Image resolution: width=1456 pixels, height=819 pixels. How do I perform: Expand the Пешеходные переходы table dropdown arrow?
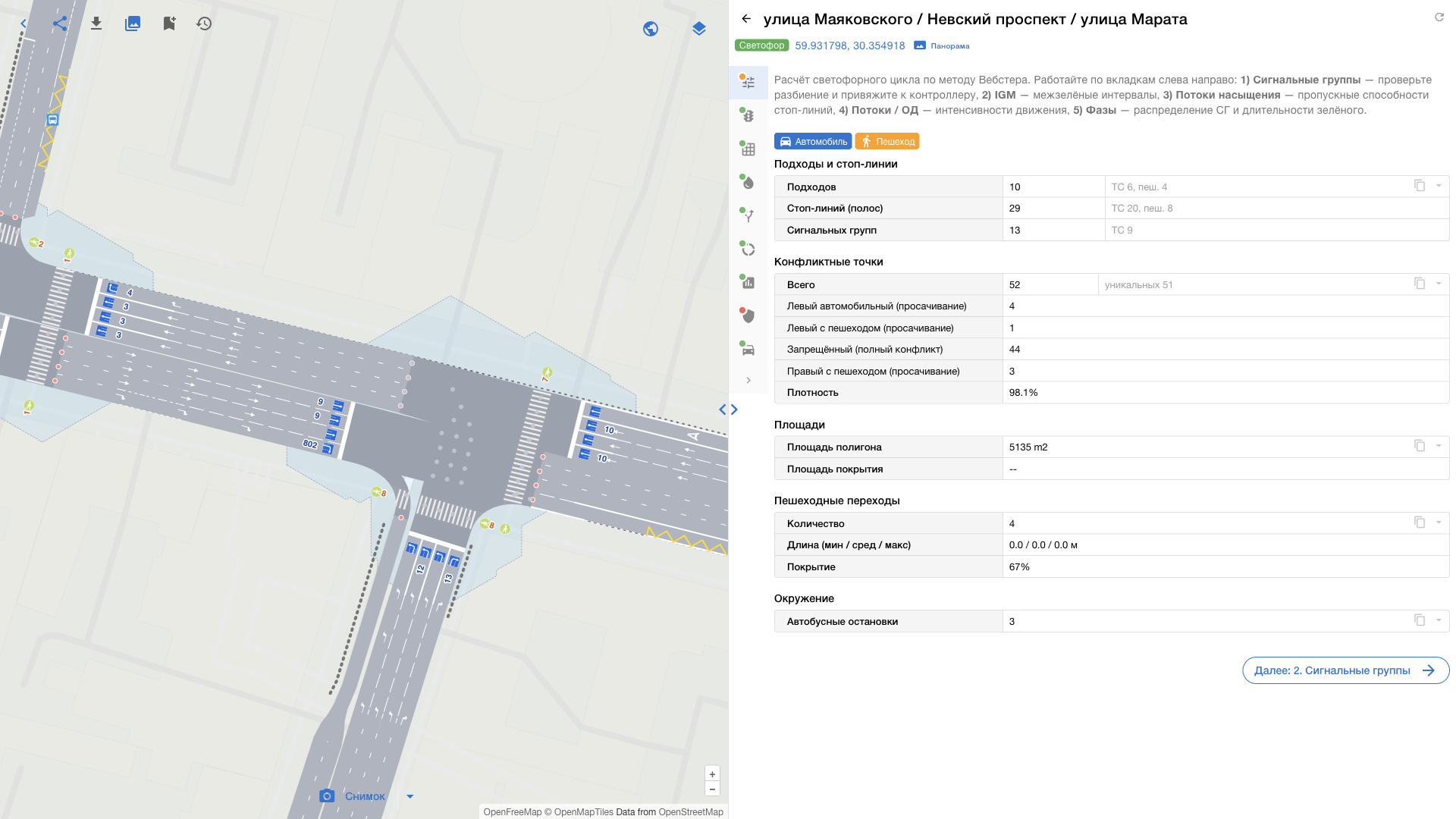[1439, 522]
